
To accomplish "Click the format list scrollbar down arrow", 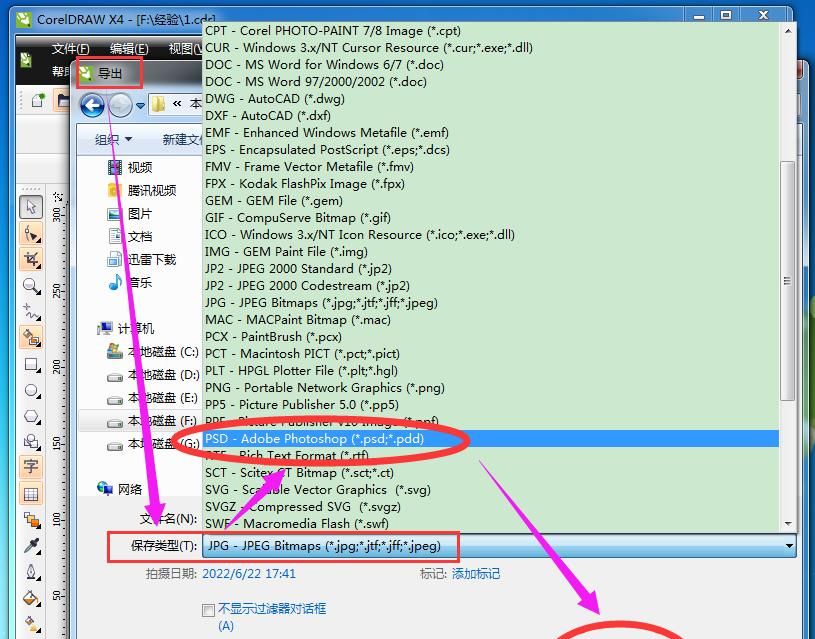I will pos(788,524).
